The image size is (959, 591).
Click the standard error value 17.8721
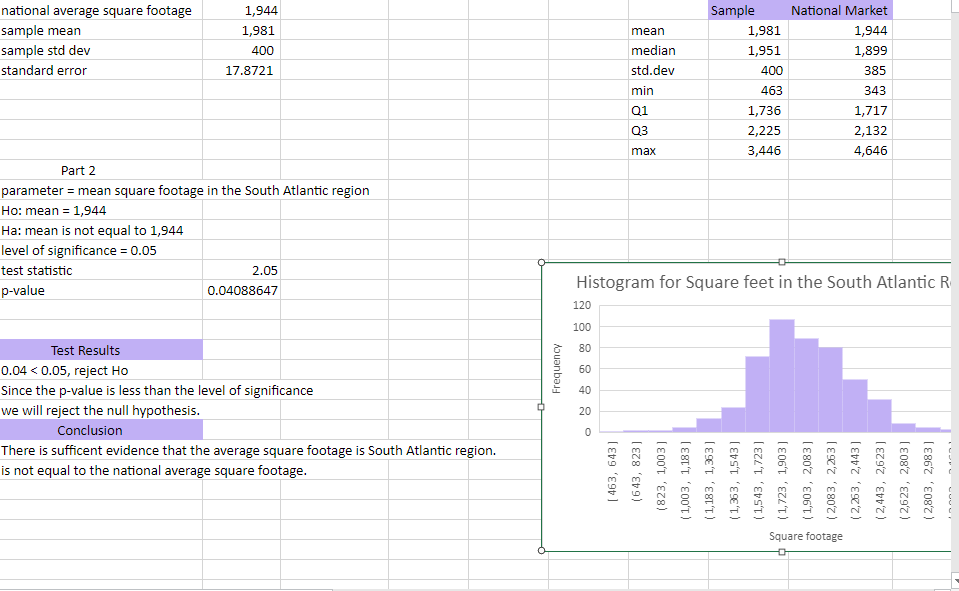[242, 70]
